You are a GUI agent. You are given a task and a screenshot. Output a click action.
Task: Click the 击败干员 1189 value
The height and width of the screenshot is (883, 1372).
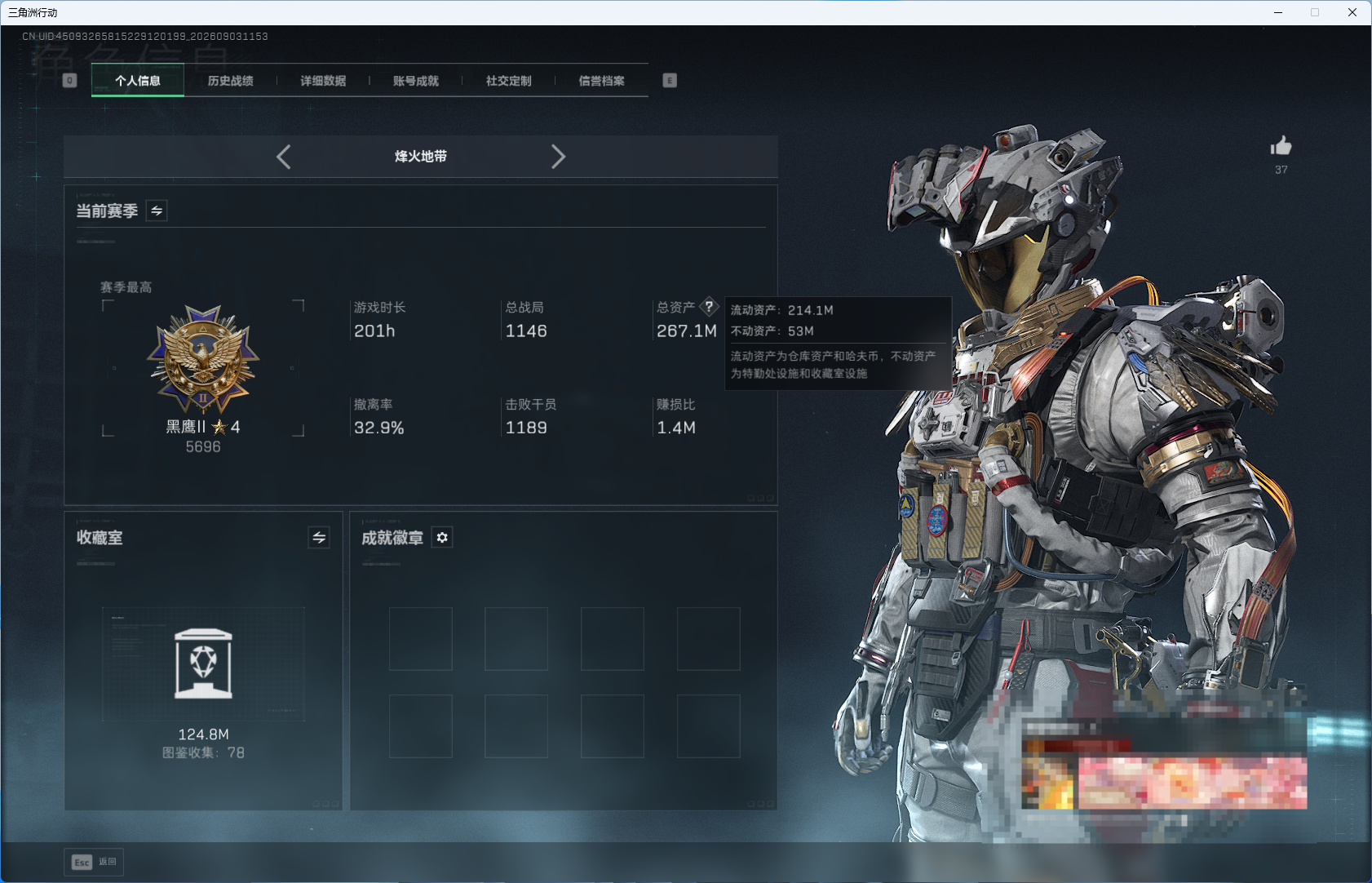click(x=526, y=428)
